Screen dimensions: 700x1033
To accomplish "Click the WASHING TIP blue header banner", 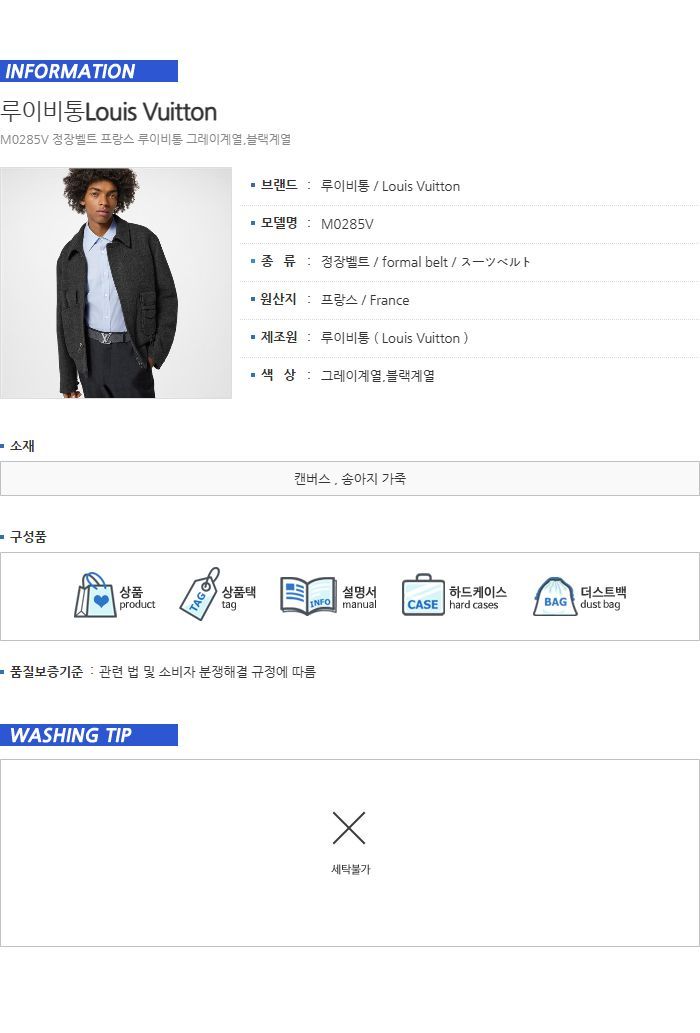I will 89,735.
